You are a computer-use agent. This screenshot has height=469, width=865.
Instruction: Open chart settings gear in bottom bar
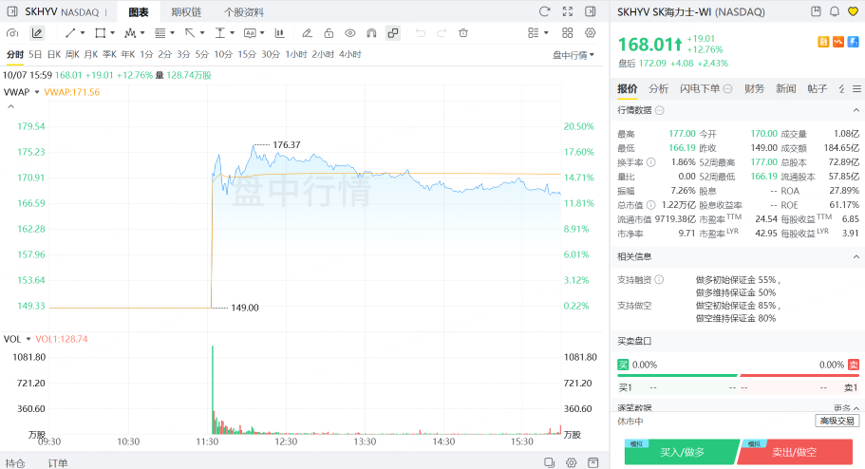572,462
